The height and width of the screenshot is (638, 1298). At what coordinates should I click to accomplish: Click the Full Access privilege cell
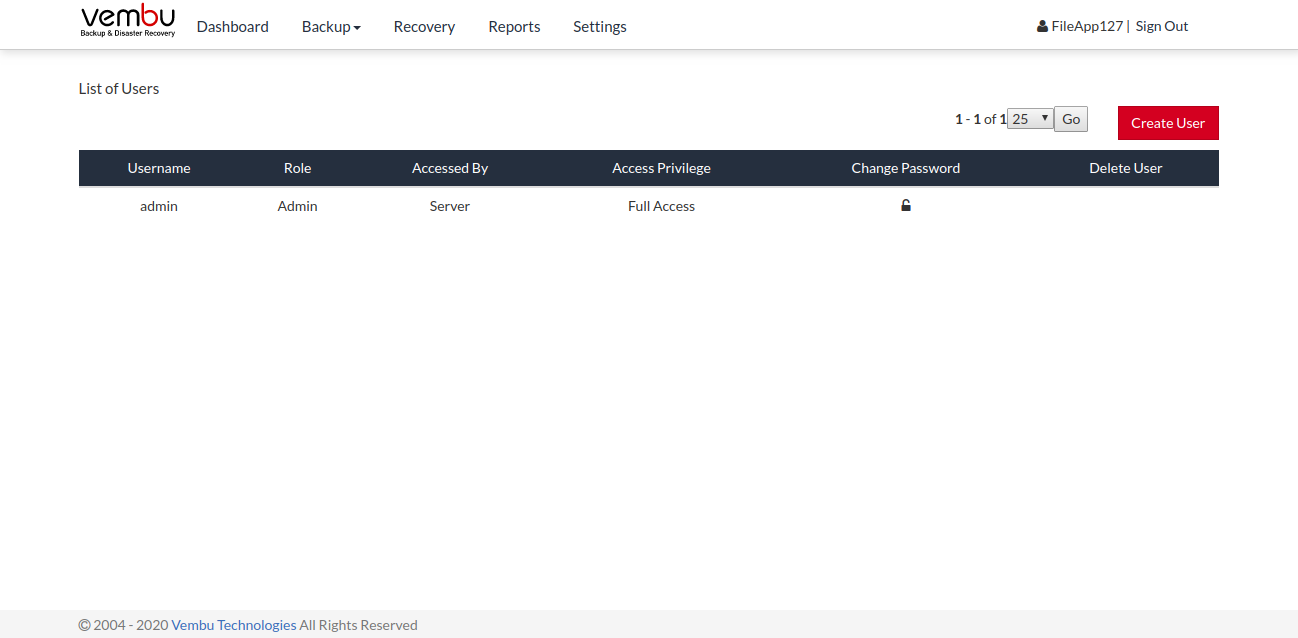(x=661, y=206)
